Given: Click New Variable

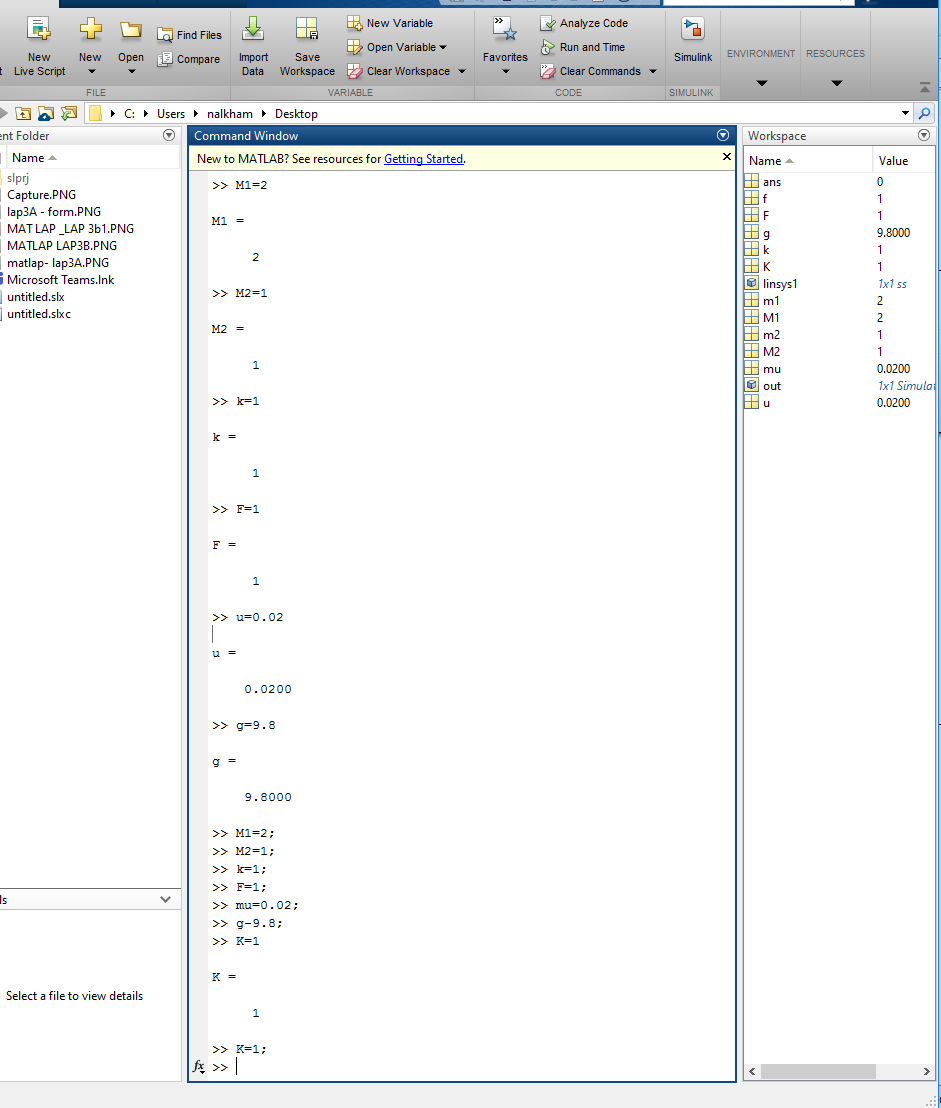Looking at the screenshot, I should click(390, 23).
